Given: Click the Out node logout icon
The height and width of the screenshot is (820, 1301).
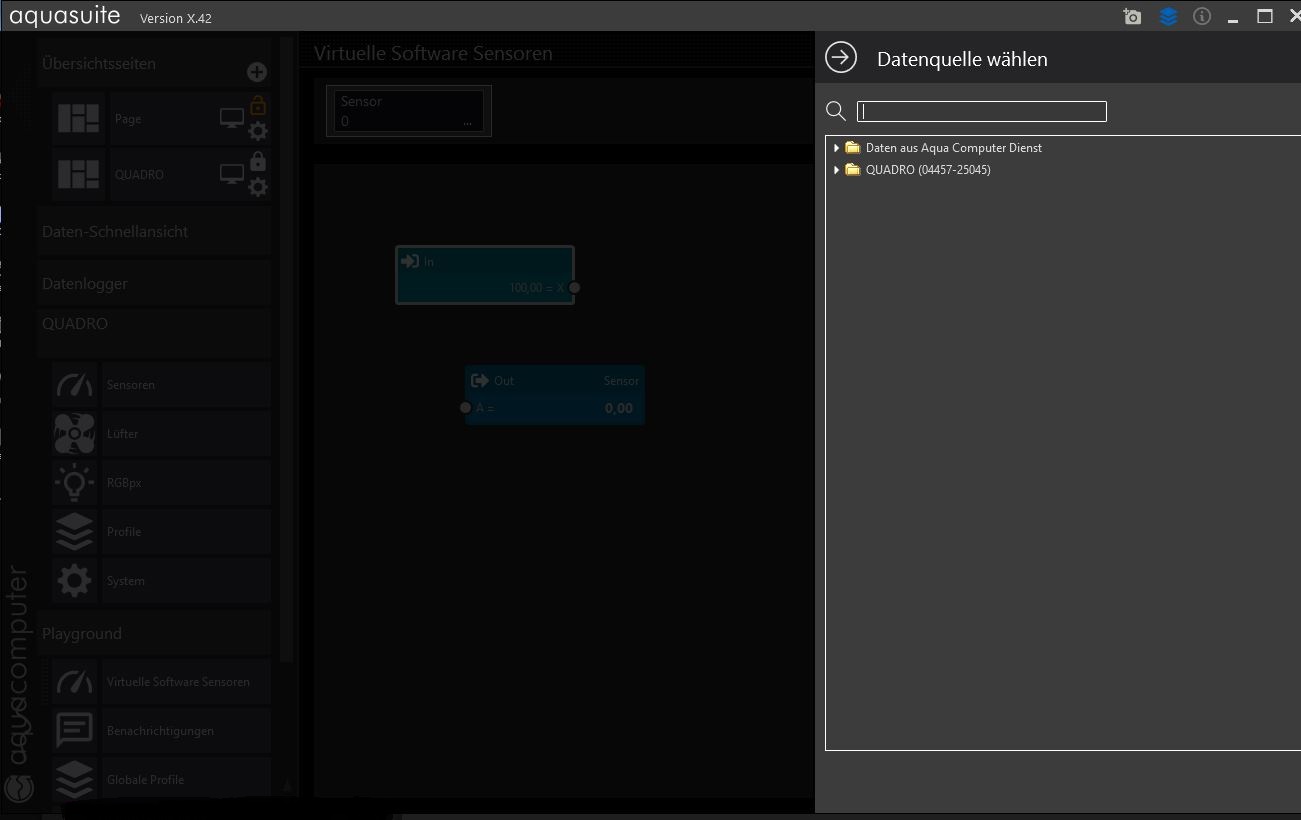Looking at the screenshot, I should (480, 380).
